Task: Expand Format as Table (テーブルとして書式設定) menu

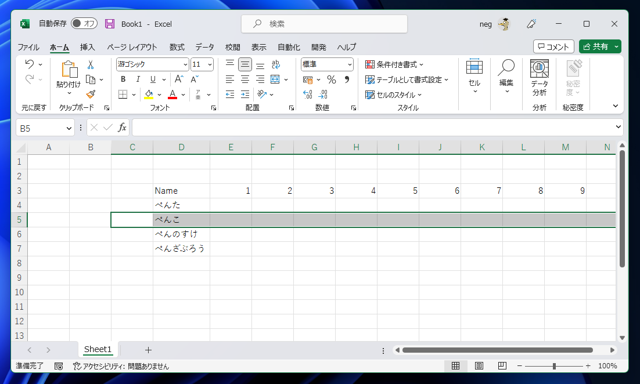Action: 407,80
